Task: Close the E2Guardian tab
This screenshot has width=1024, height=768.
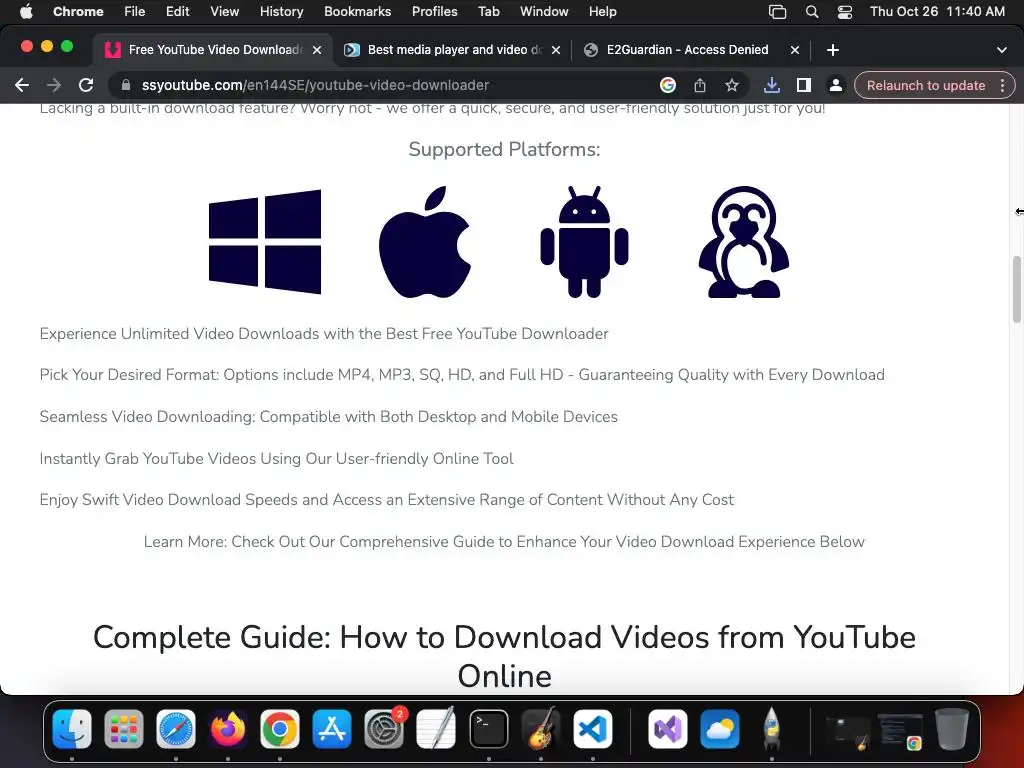Action: (795, 50)
